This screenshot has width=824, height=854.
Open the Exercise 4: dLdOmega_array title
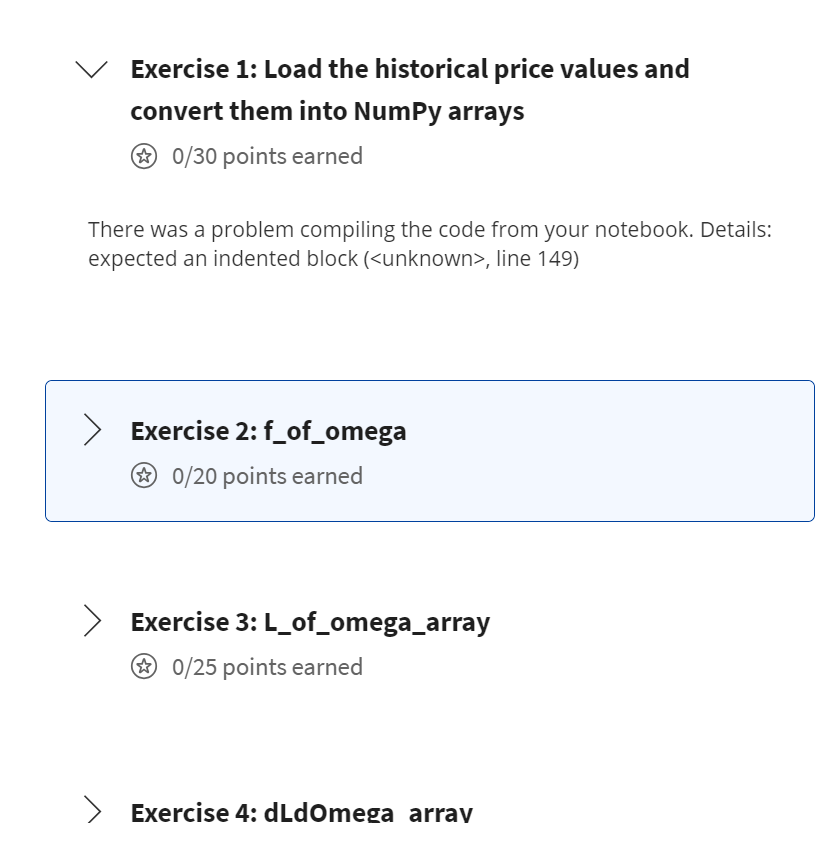pyautogui.click(x=301, y=812)
